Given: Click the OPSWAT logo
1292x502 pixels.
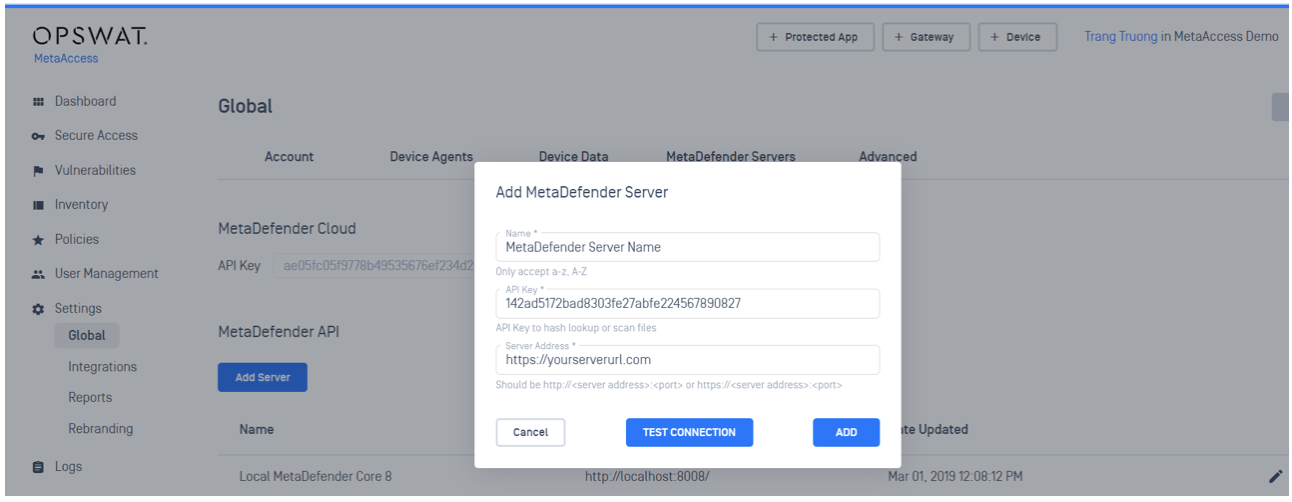Looking at the screenshot, I should pyautogui.click(x=90, y=37).
